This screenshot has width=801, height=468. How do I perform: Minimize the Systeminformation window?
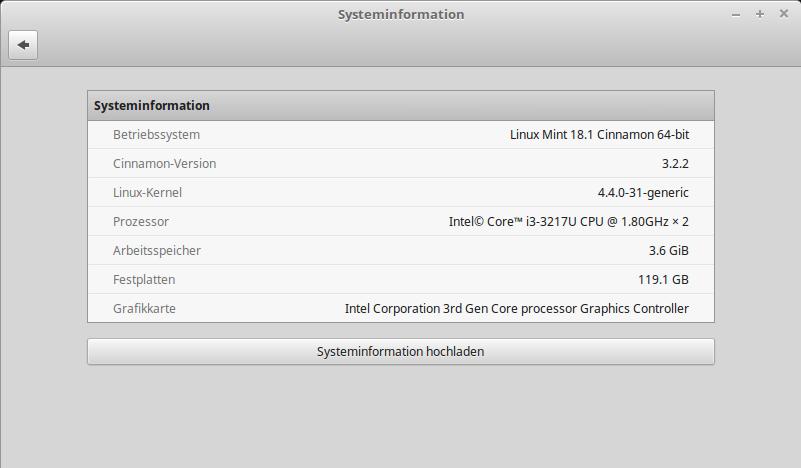point(736,15)
